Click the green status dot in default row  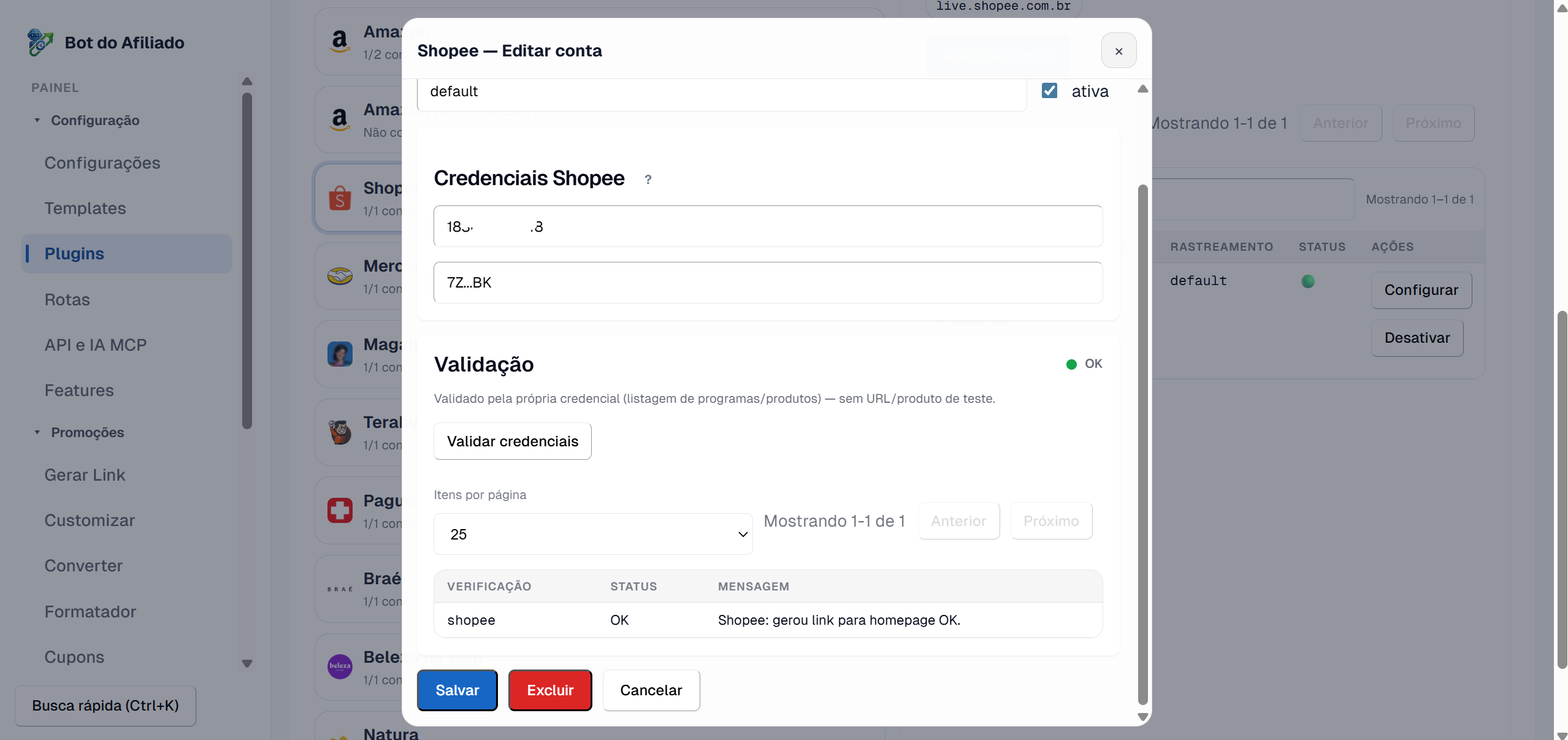tap(1307, 281)
